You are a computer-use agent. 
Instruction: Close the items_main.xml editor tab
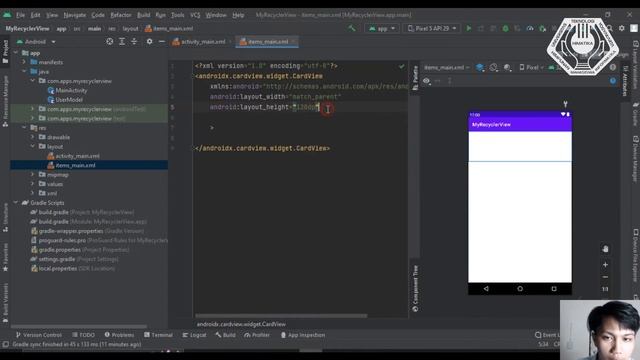[293, 41]
